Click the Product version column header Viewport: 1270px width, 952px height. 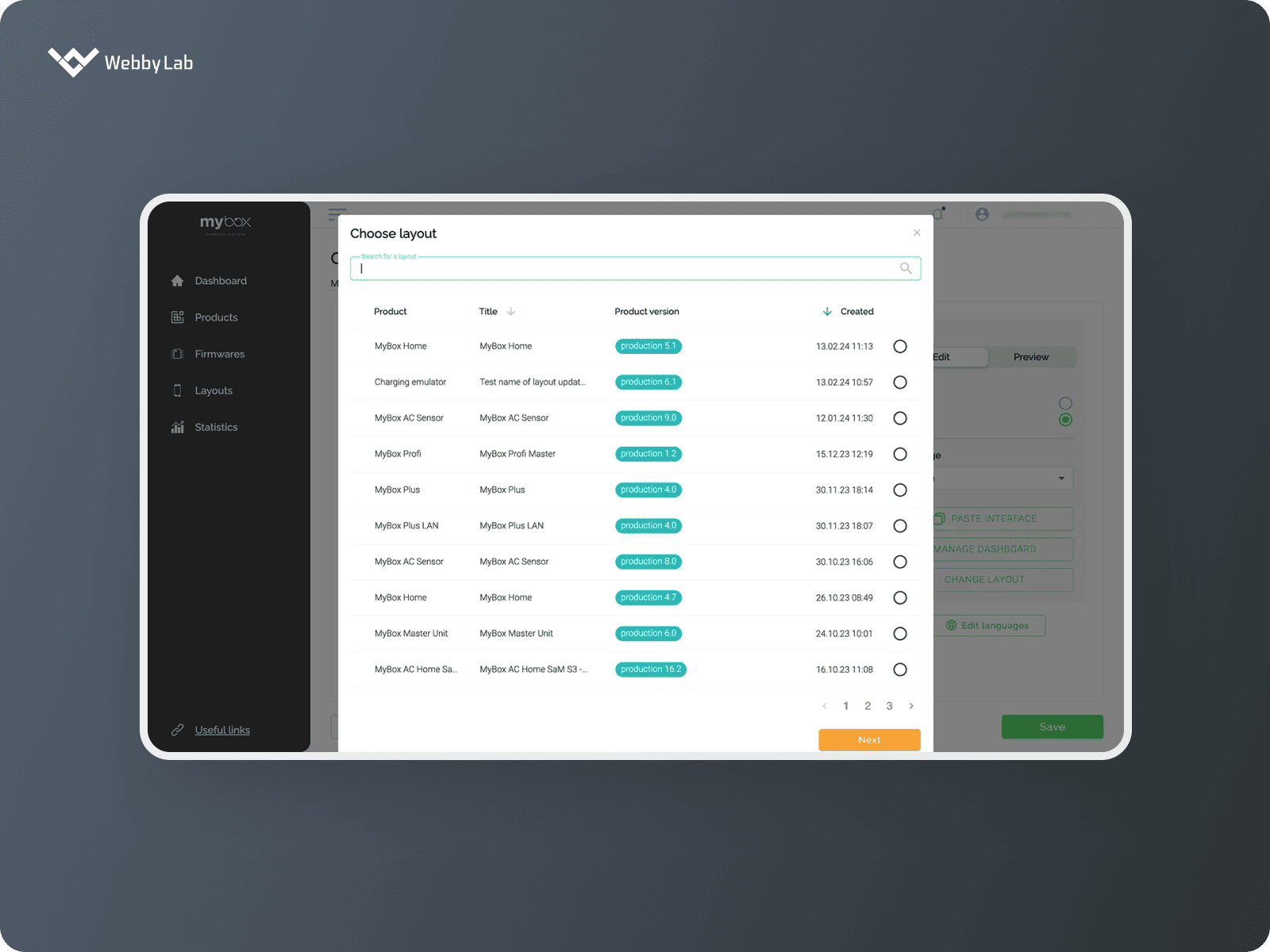647,311
